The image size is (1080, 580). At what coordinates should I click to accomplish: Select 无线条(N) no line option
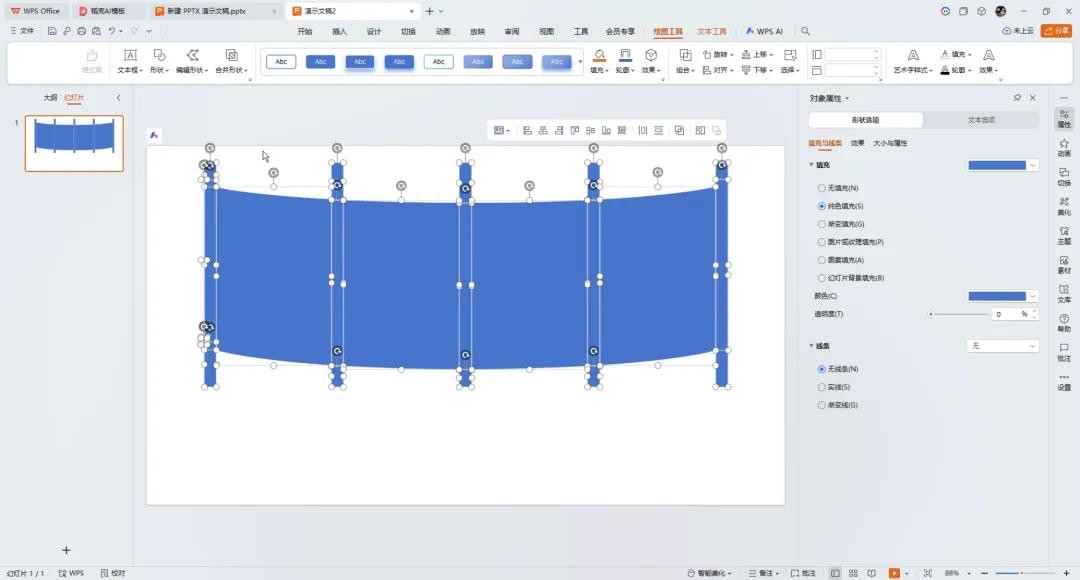click(838, 369)
